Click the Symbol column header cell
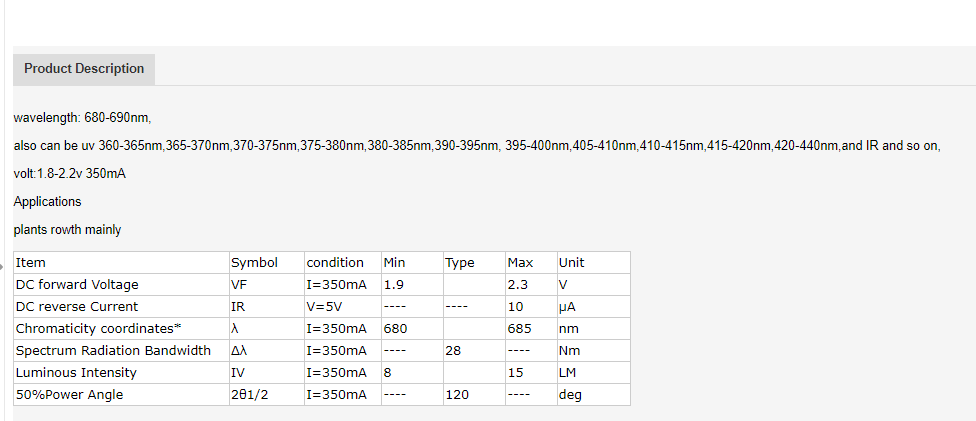 tap(267, 263)
